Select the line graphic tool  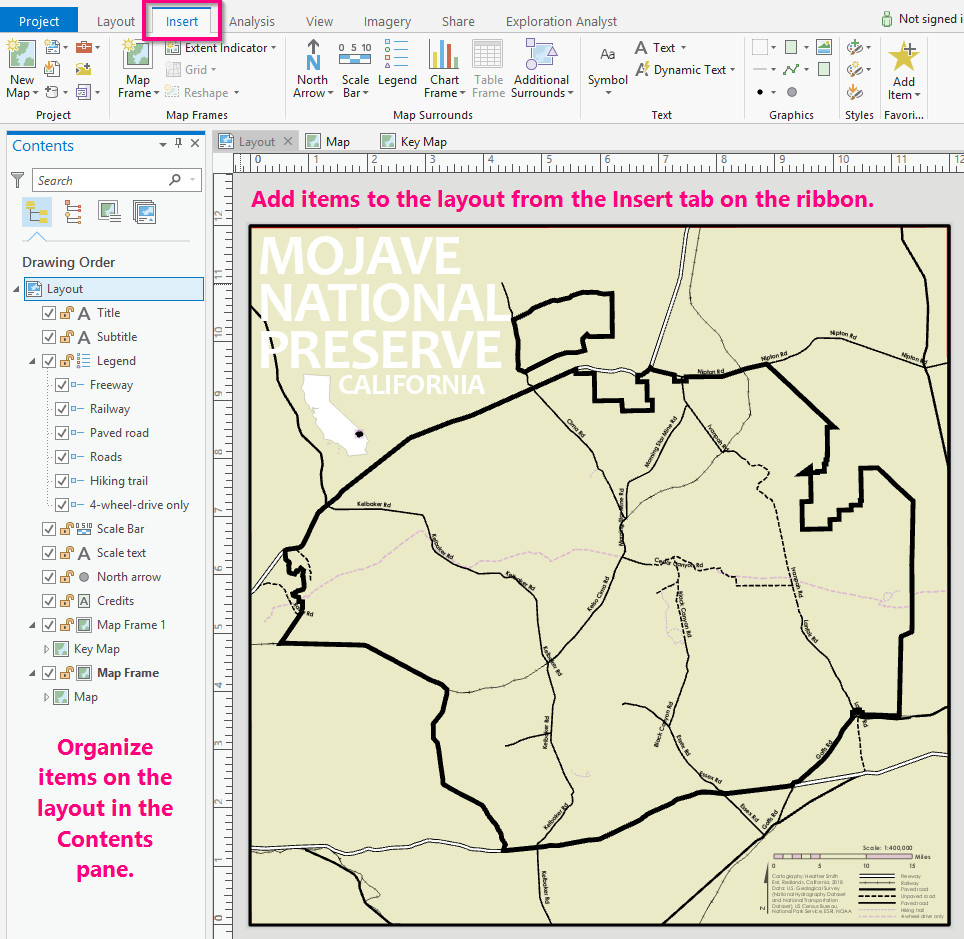791,69
